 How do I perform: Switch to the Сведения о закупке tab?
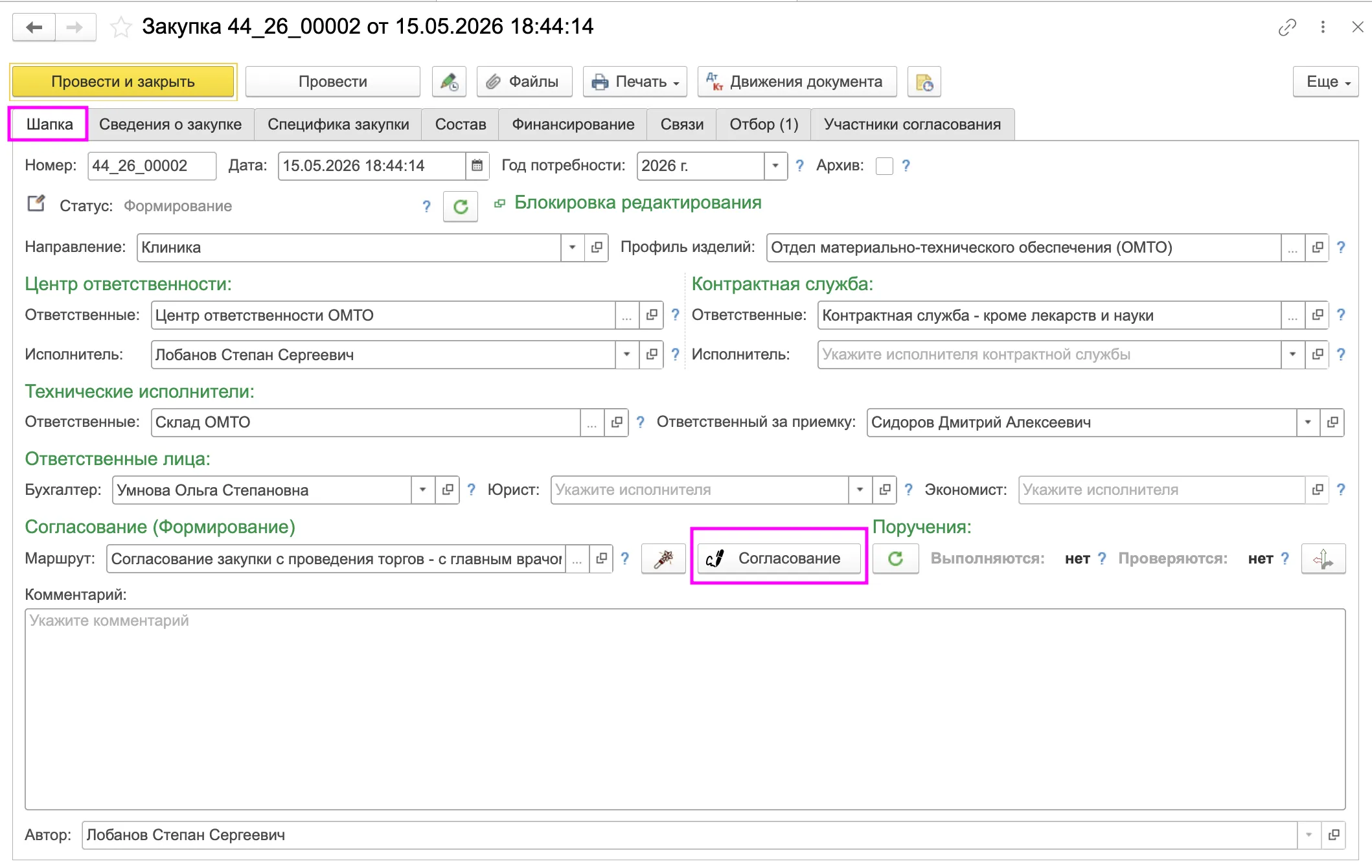(170, 124)
